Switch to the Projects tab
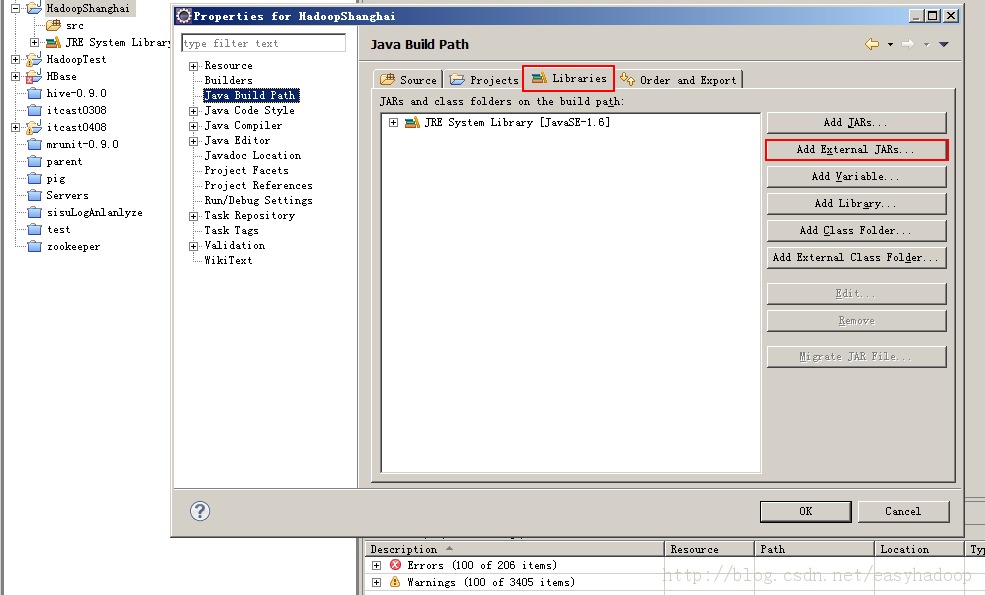 pyautogui.click(x=484, y=80)
